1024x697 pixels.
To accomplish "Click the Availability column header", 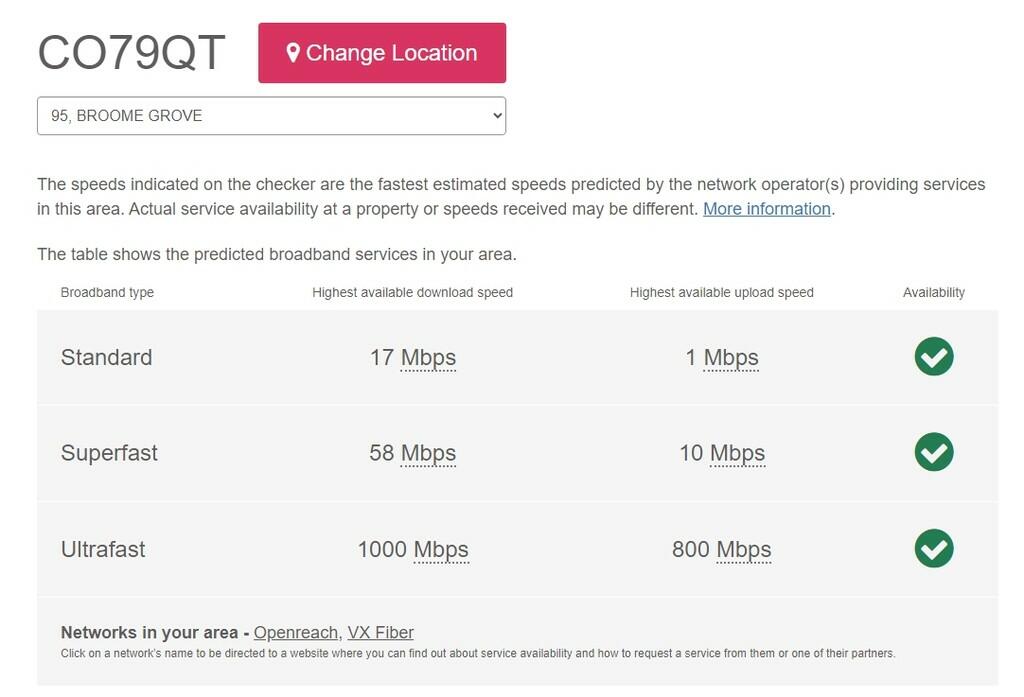I will point(933,292).
